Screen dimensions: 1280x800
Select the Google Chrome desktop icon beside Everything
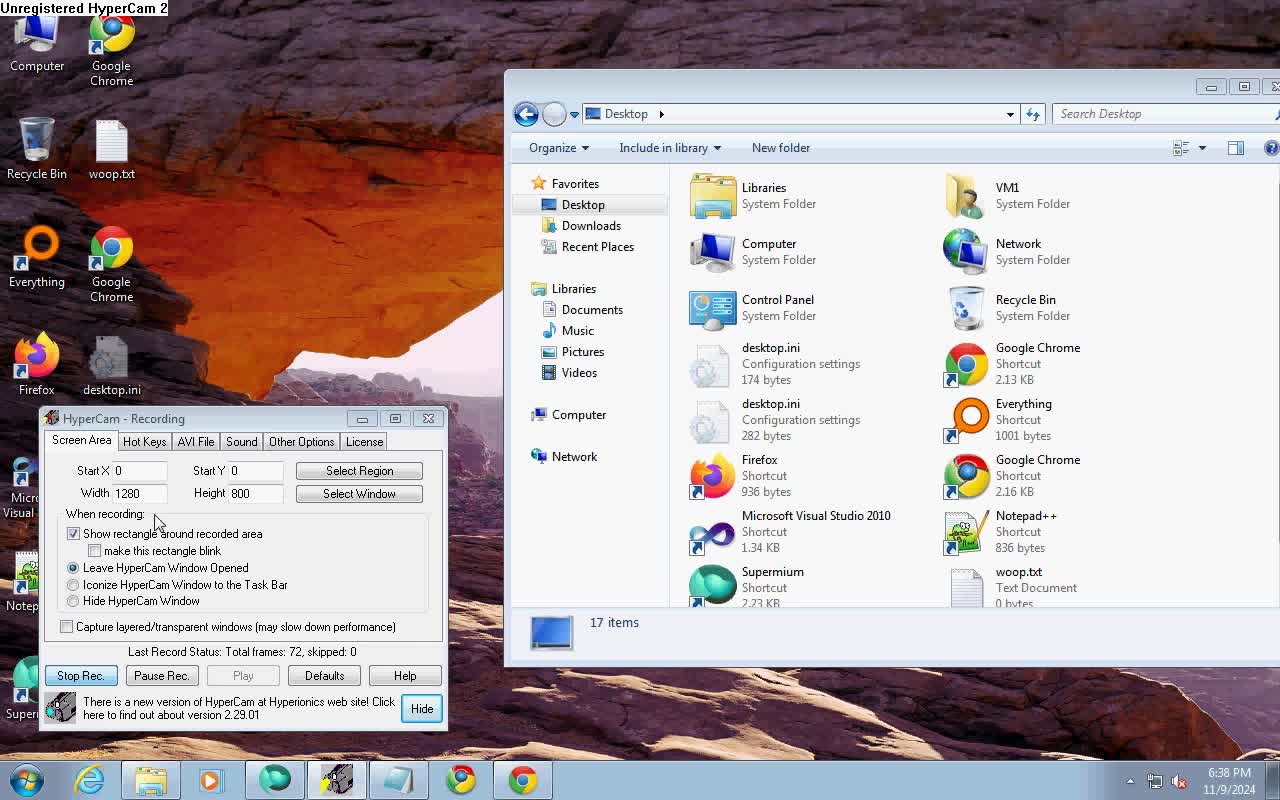pyautogui.click(x=111, y=264)
